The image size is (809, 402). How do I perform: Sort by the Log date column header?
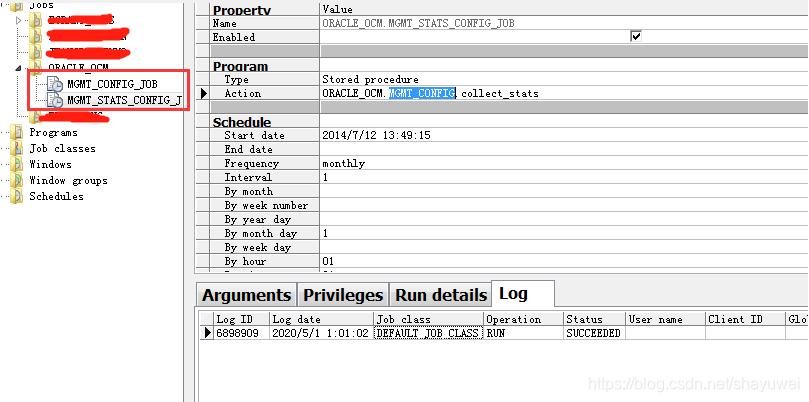coord(321,319)
